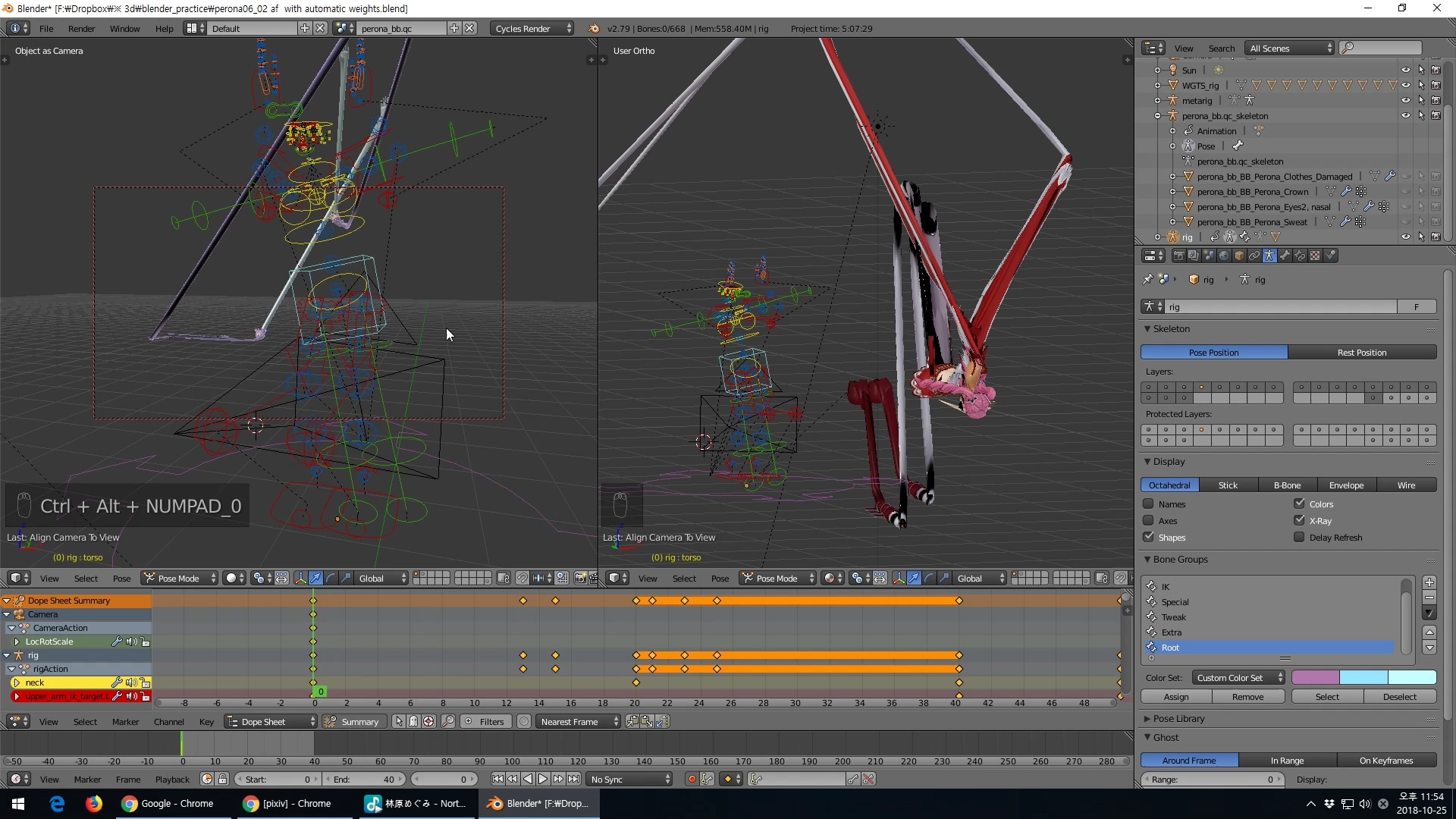Pin the properties context with pushpin icon

click(x=1148, y=280)
